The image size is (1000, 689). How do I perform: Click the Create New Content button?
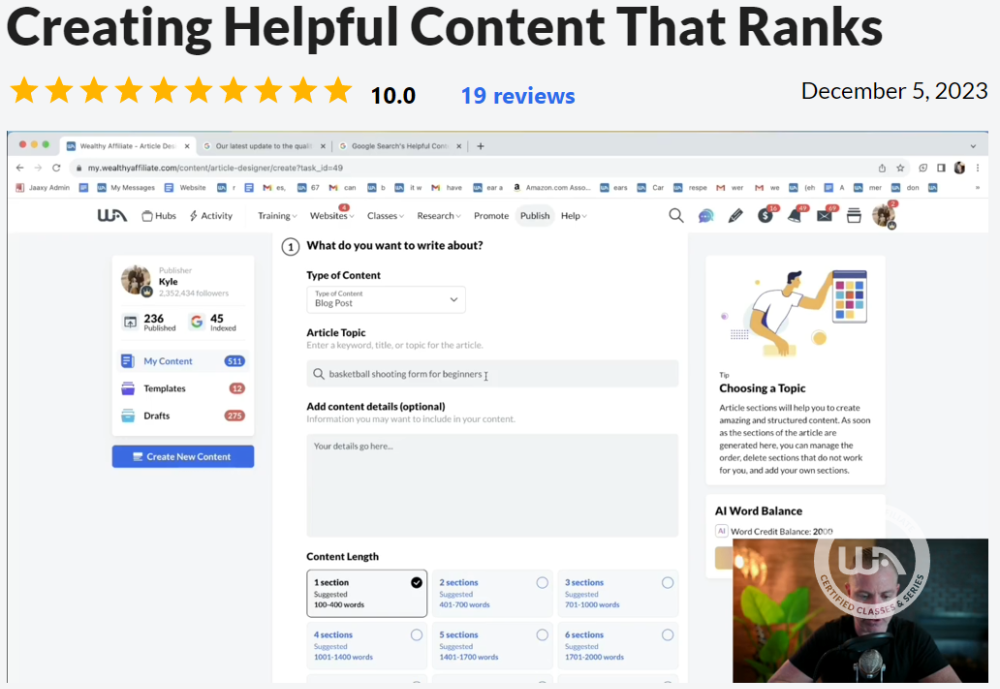click(183, 456)
